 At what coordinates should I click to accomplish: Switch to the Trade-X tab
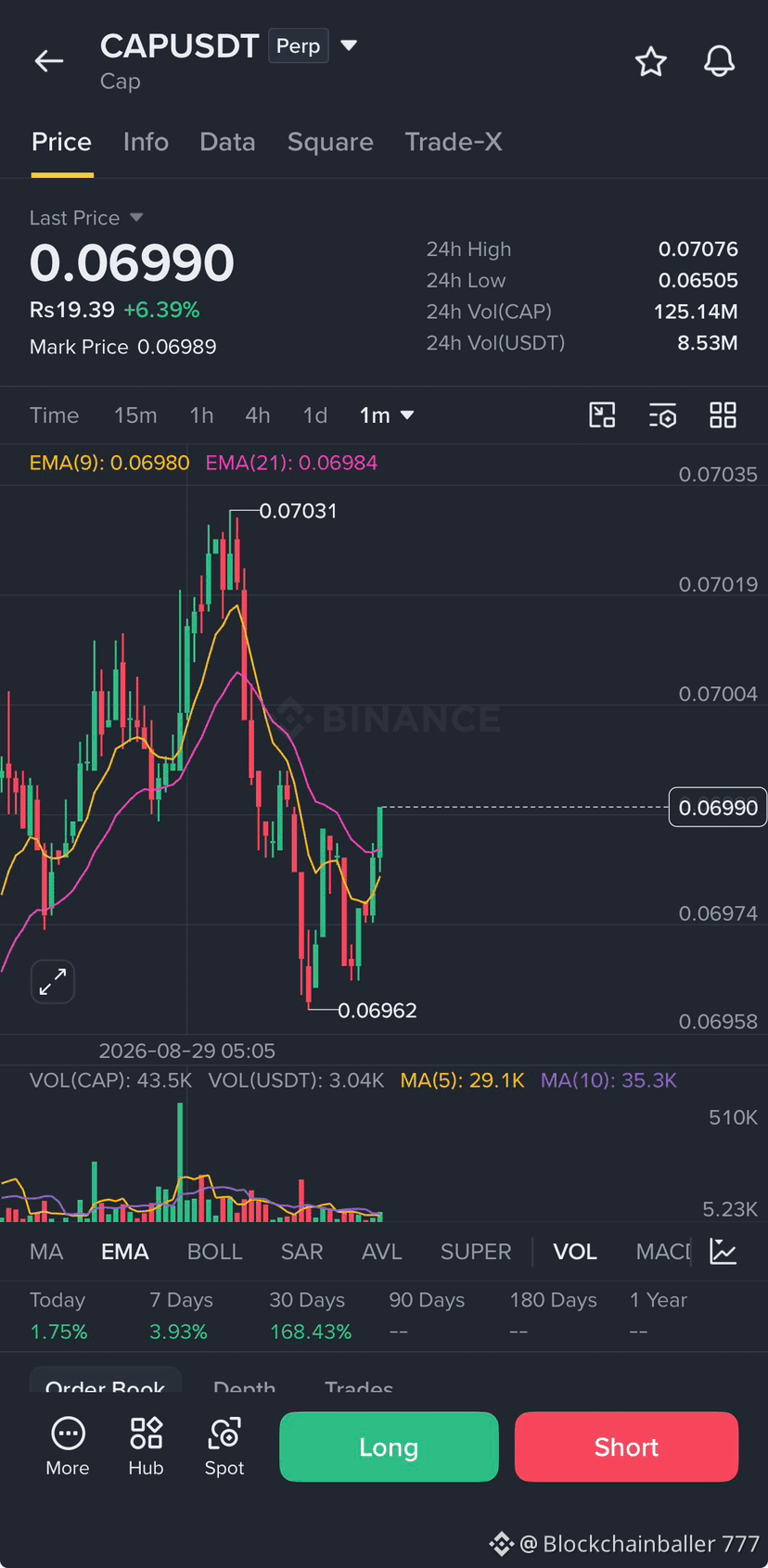[454, 142]
